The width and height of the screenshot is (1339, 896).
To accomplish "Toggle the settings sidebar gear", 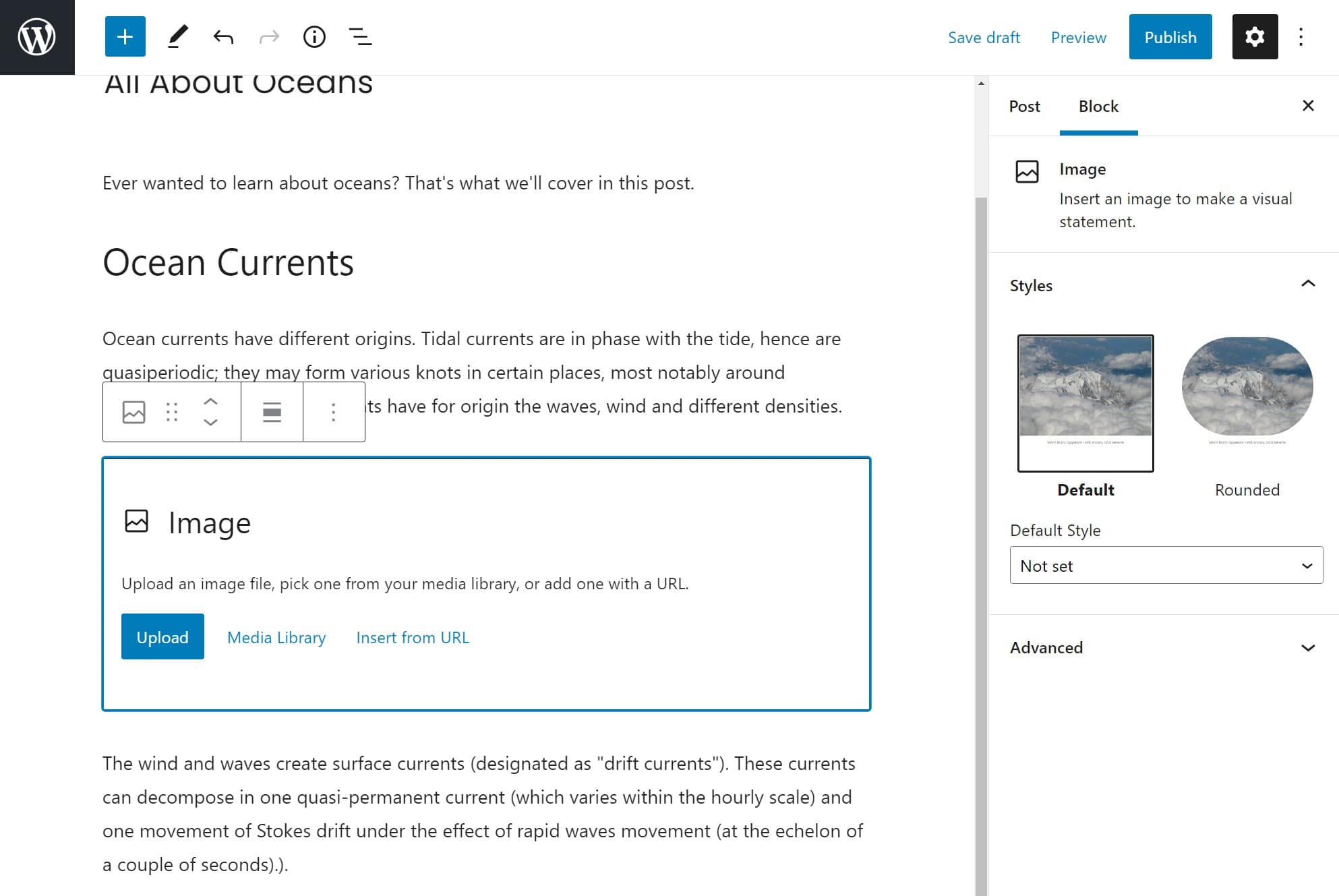I will pyautogui.click(x=1254, y=37).
